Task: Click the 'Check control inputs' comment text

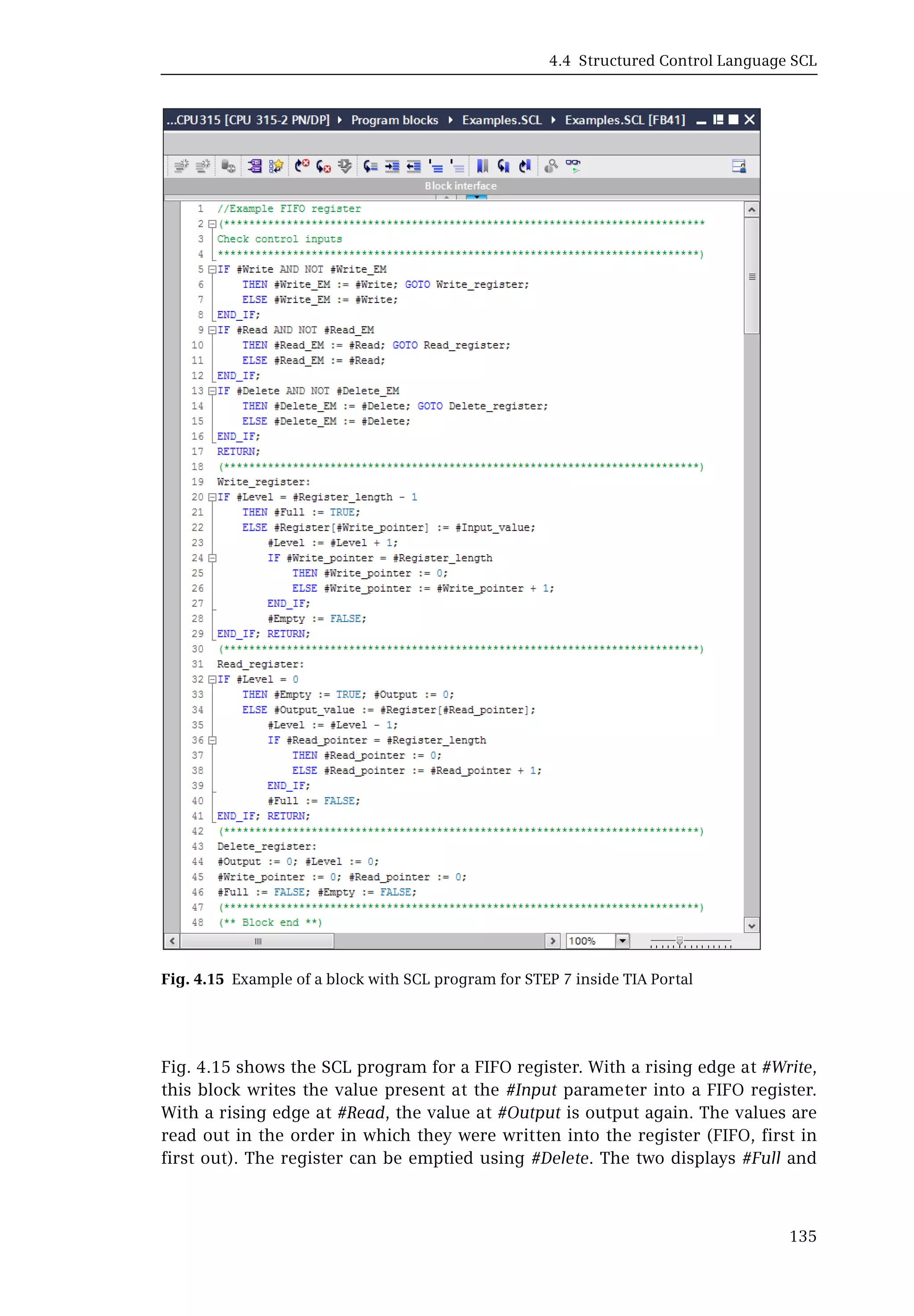Action: point(279,239)
